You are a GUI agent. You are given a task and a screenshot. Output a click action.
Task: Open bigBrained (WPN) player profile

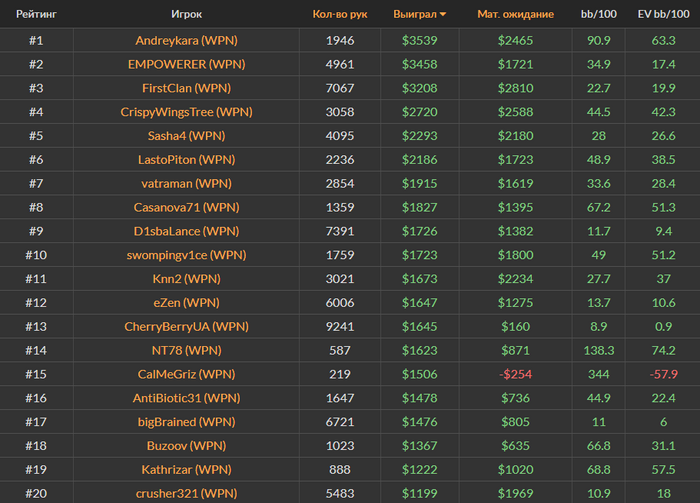(x=186, y=422)
